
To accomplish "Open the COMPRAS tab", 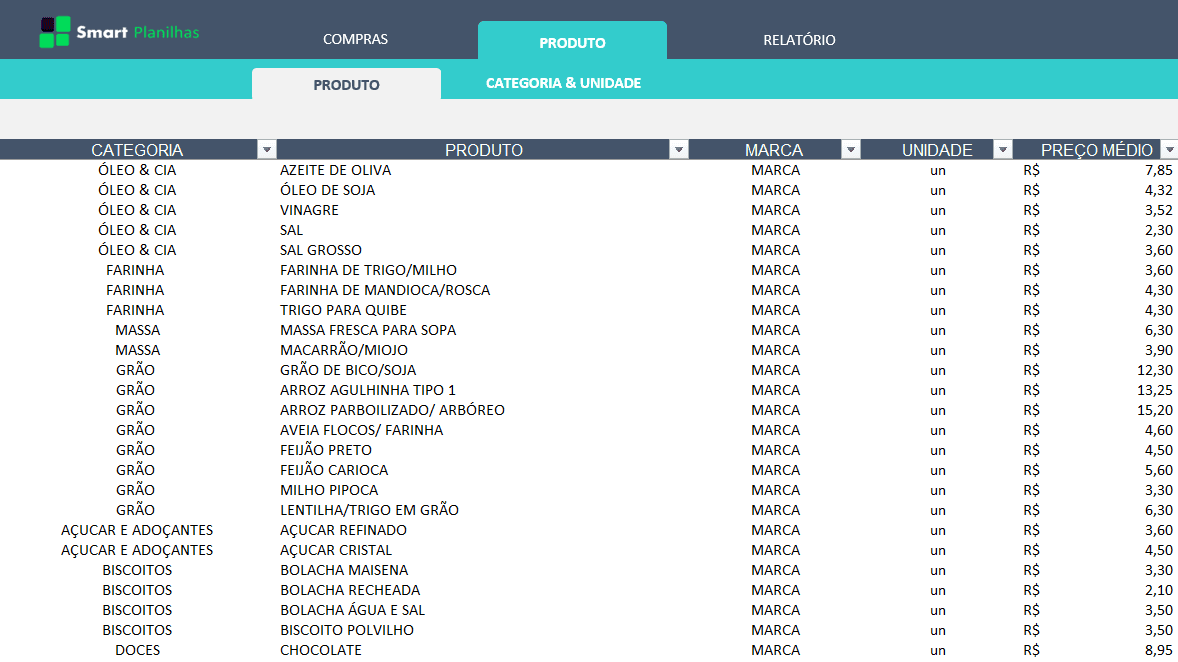I will [x=355, y=40].
